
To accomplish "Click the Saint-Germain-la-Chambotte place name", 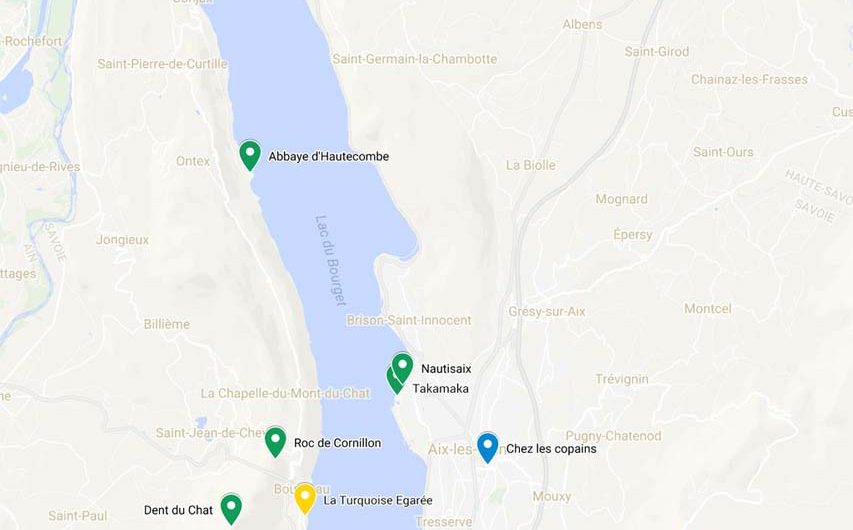I will coord(415,59).
